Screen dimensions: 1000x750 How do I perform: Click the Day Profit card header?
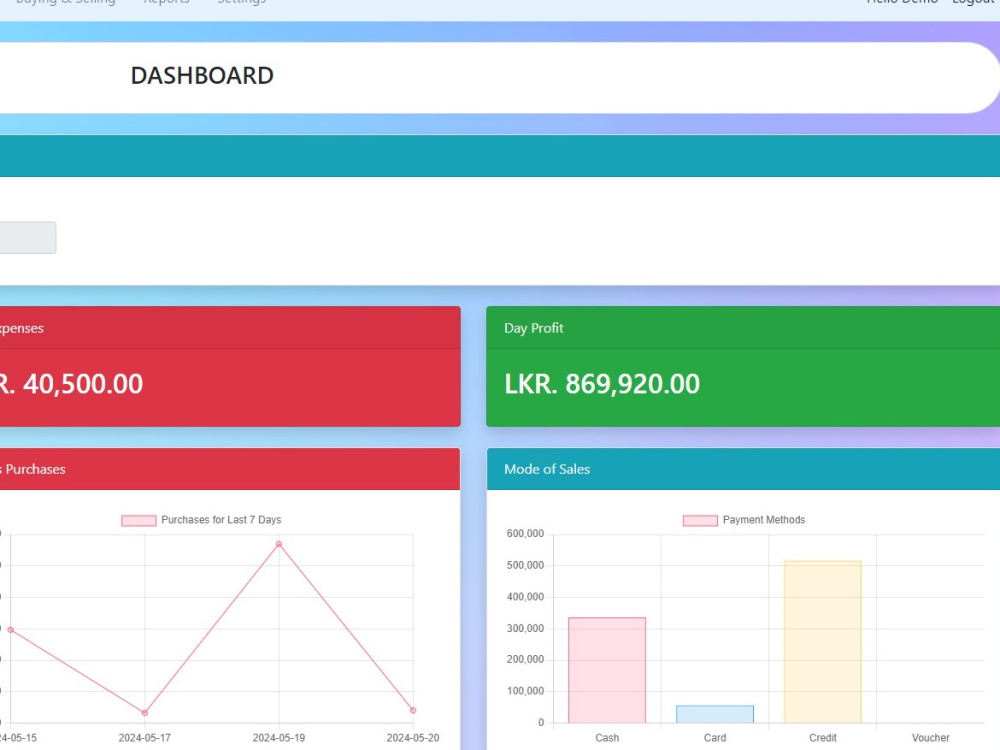tap(743, 328)
